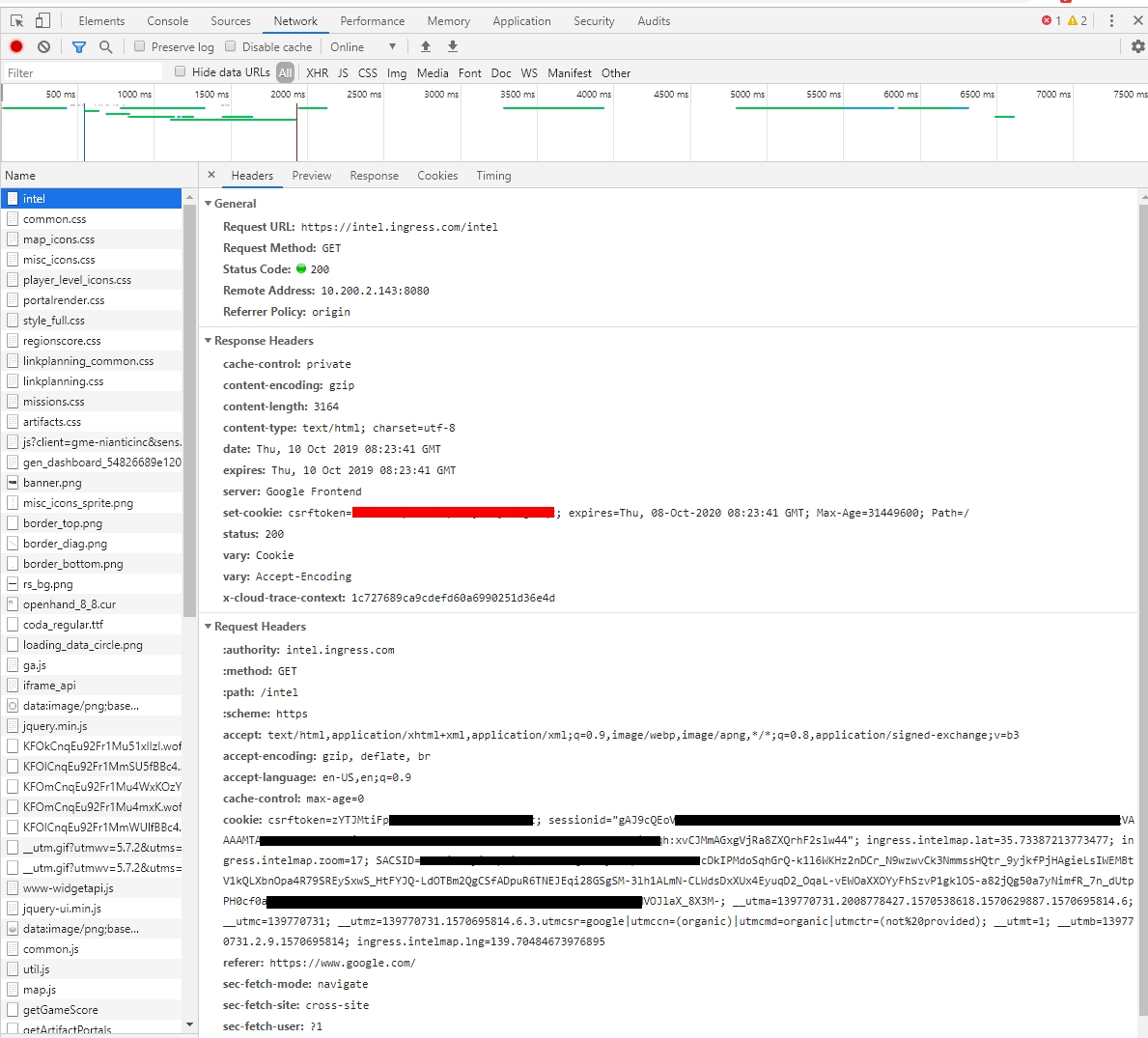Filter requests by Media type
Viewport: 1148px width, 1038px height.
click(433, 73)
